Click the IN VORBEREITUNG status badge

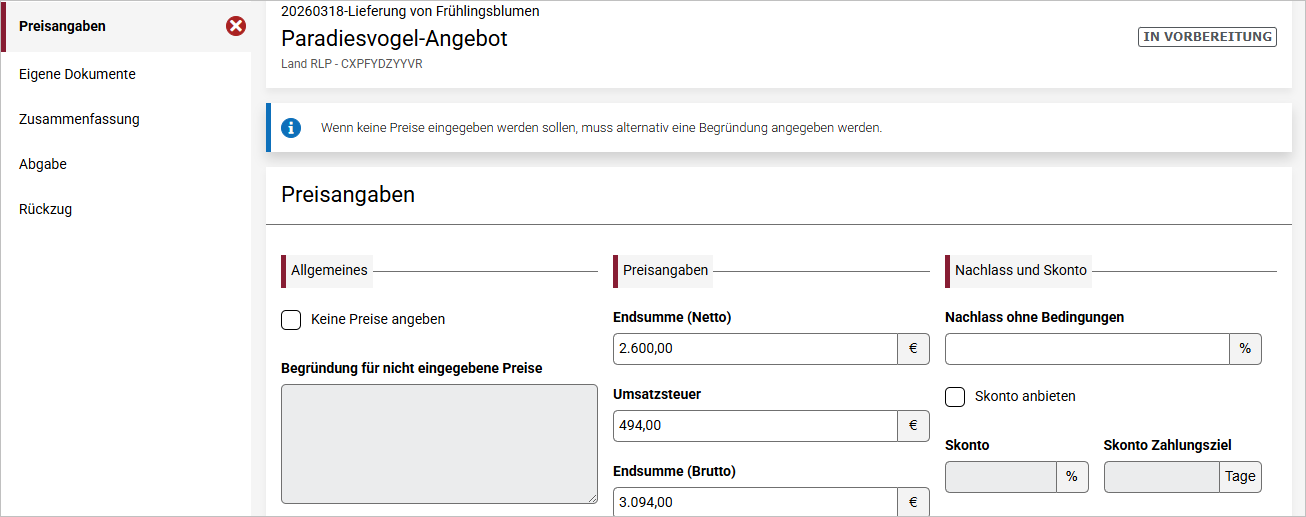pos(1207,37)
